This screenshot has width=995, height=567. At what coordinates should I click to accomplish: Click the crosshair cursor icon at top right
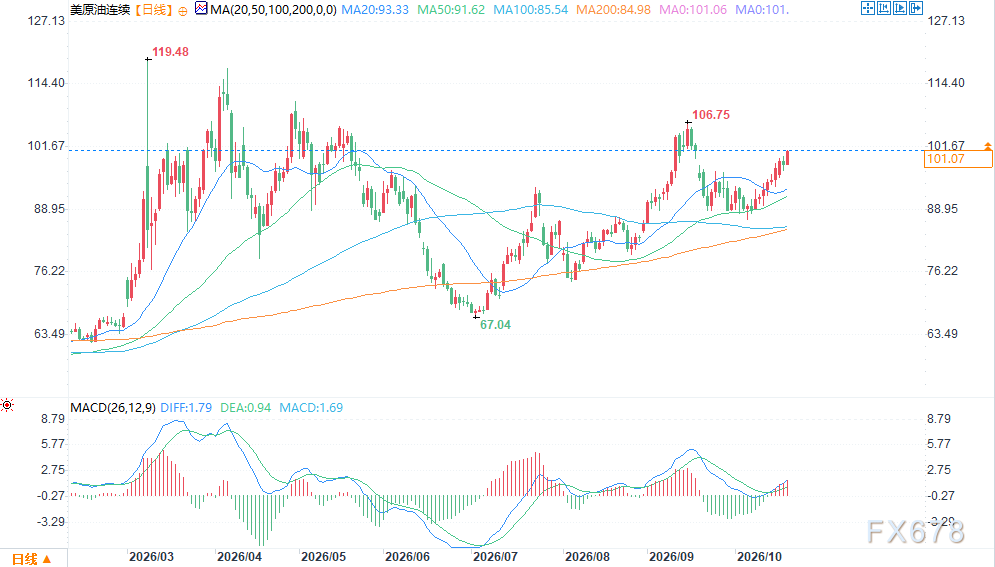868,8
